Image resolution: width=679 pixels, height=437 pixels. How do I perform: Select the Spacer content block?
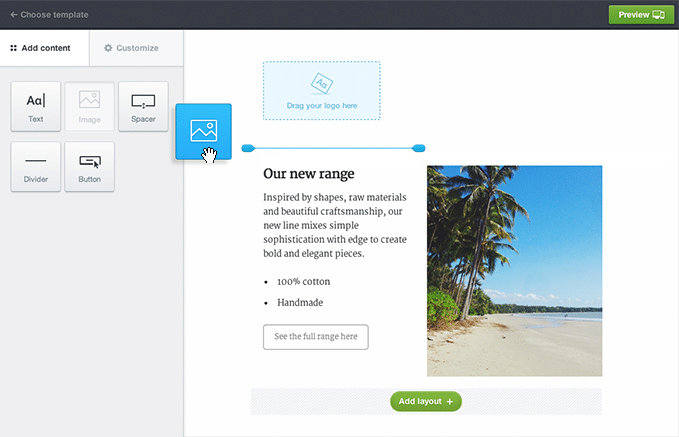click(x=143, y=107)
